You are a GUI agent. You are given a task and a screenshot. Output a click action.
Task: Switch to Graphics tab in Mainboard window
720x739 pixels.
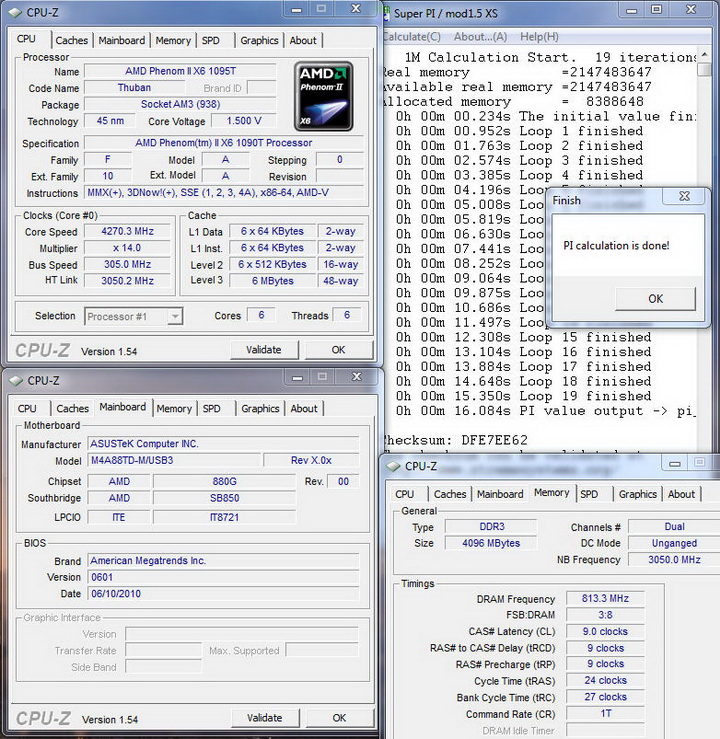click(260, 409)
